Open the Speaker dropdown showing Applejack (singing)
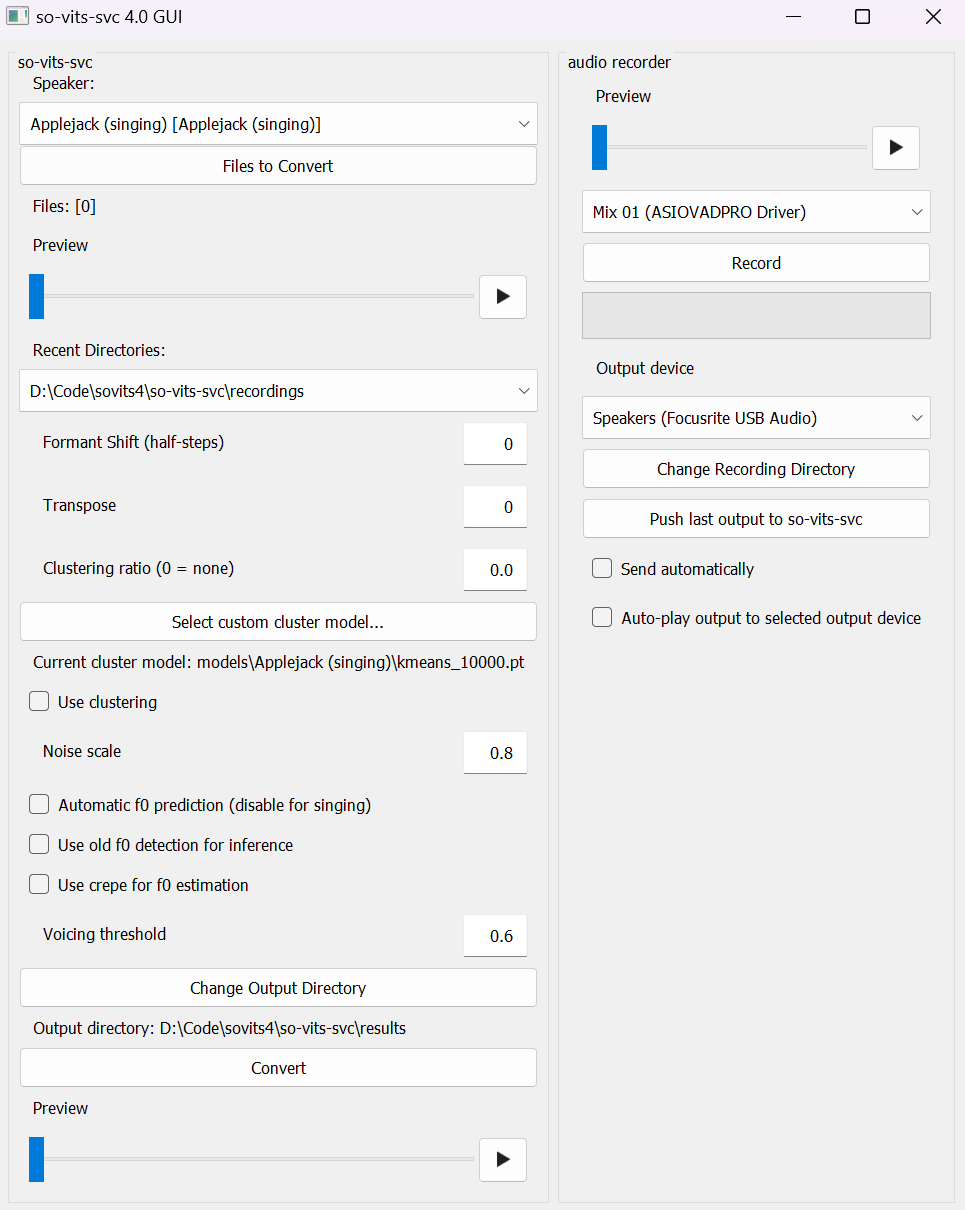 pos(278,124)
